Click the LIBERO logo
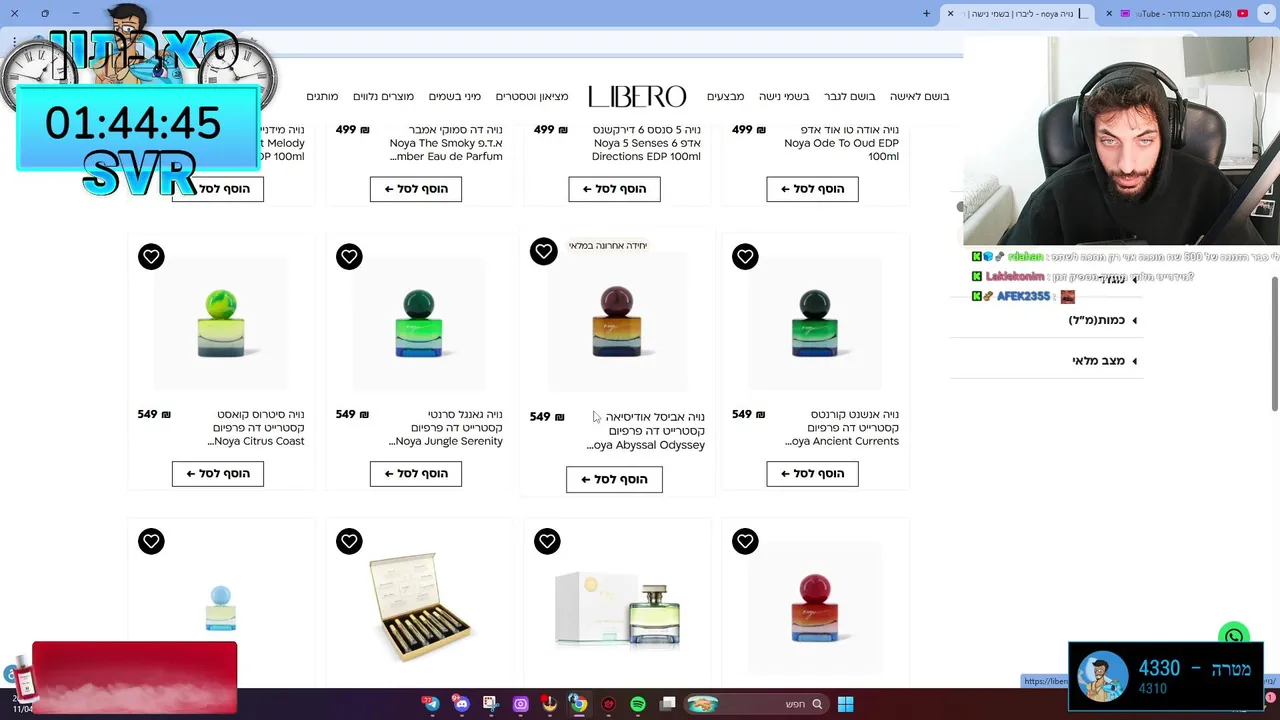 click(637, 96)
